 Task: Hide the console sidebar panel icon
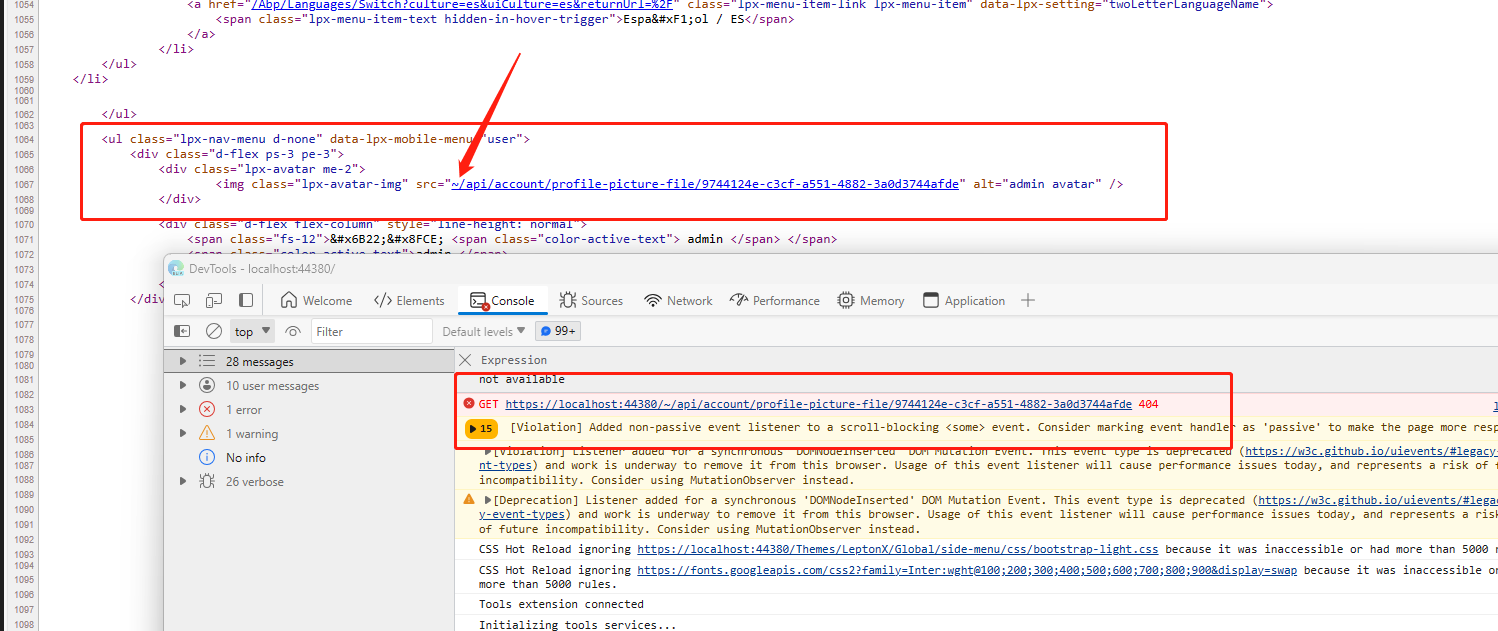182,331
